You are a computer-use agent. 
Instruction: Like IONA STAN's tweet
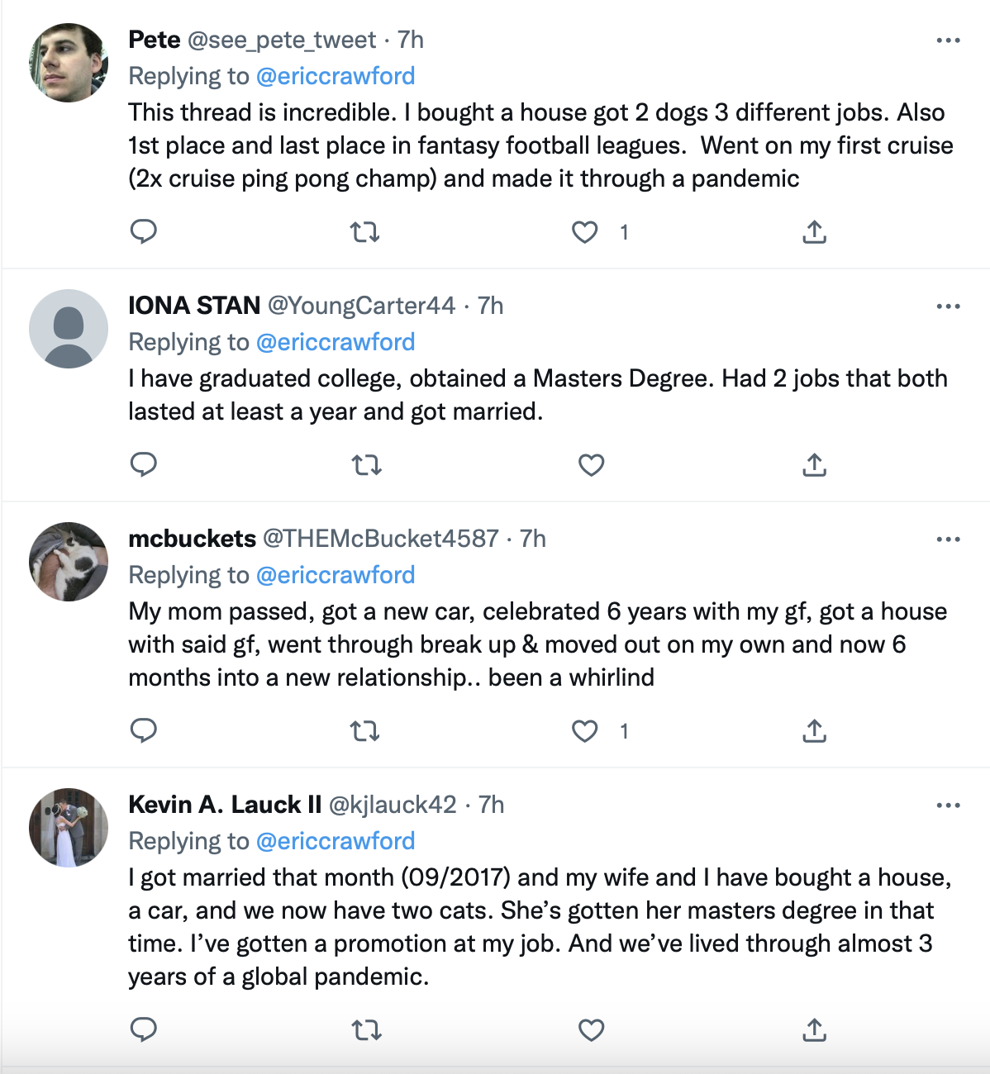pos(591,466)
